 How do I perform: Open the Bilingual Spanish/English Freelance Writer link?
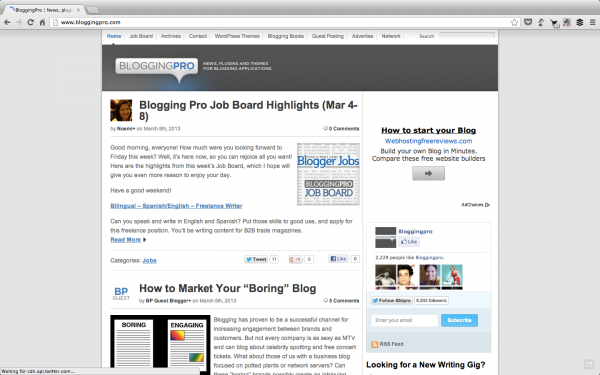pyautogui.click(x=176, y=206)
